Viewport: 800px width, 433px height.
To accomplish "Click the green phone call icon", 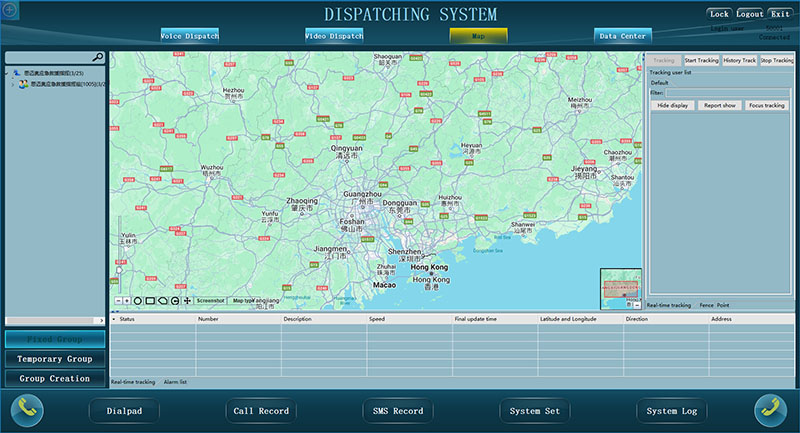I will [x=27, y=410].
